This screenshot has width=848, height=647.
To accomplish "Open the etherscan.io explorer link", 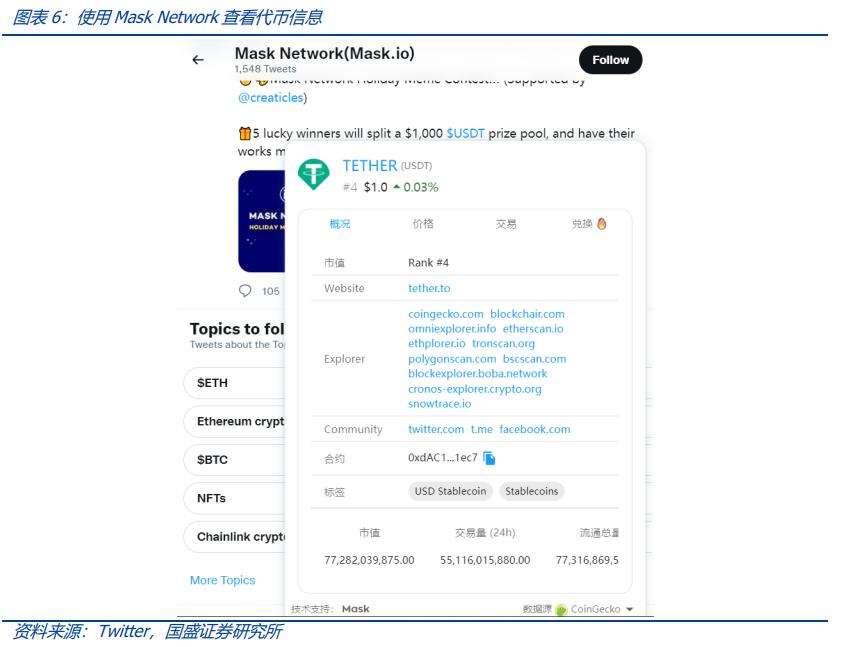I will pyautogui.click(x=533, y=329).
